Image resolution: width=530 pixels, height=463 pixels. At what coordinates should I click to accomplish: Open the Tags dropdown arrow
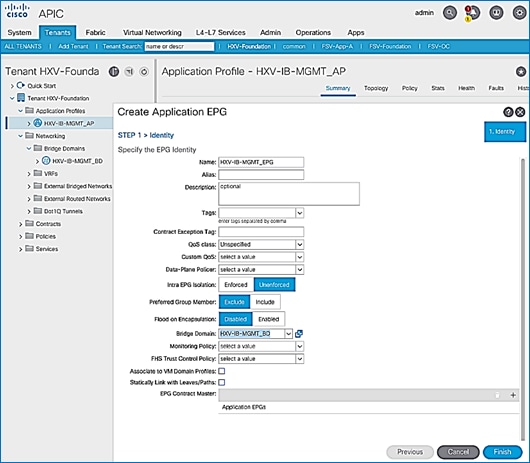[299, 213]
